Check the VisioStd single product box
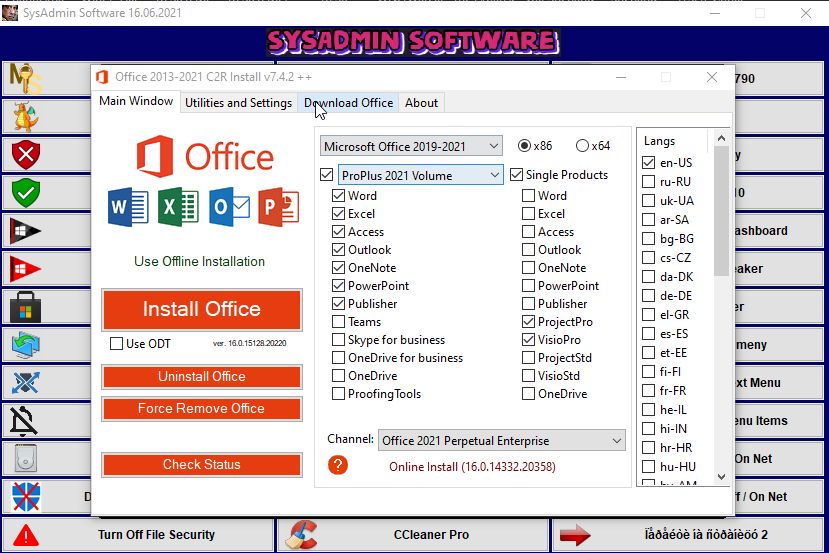Image resolution: width=829 pixels, height=553 pixels. tap(528, 375)
